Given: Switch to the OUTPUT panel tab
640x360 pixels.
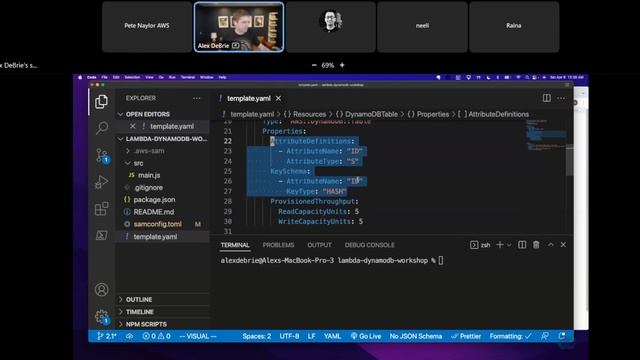Looking at the screenshot, I should click(x=319, y=245).
